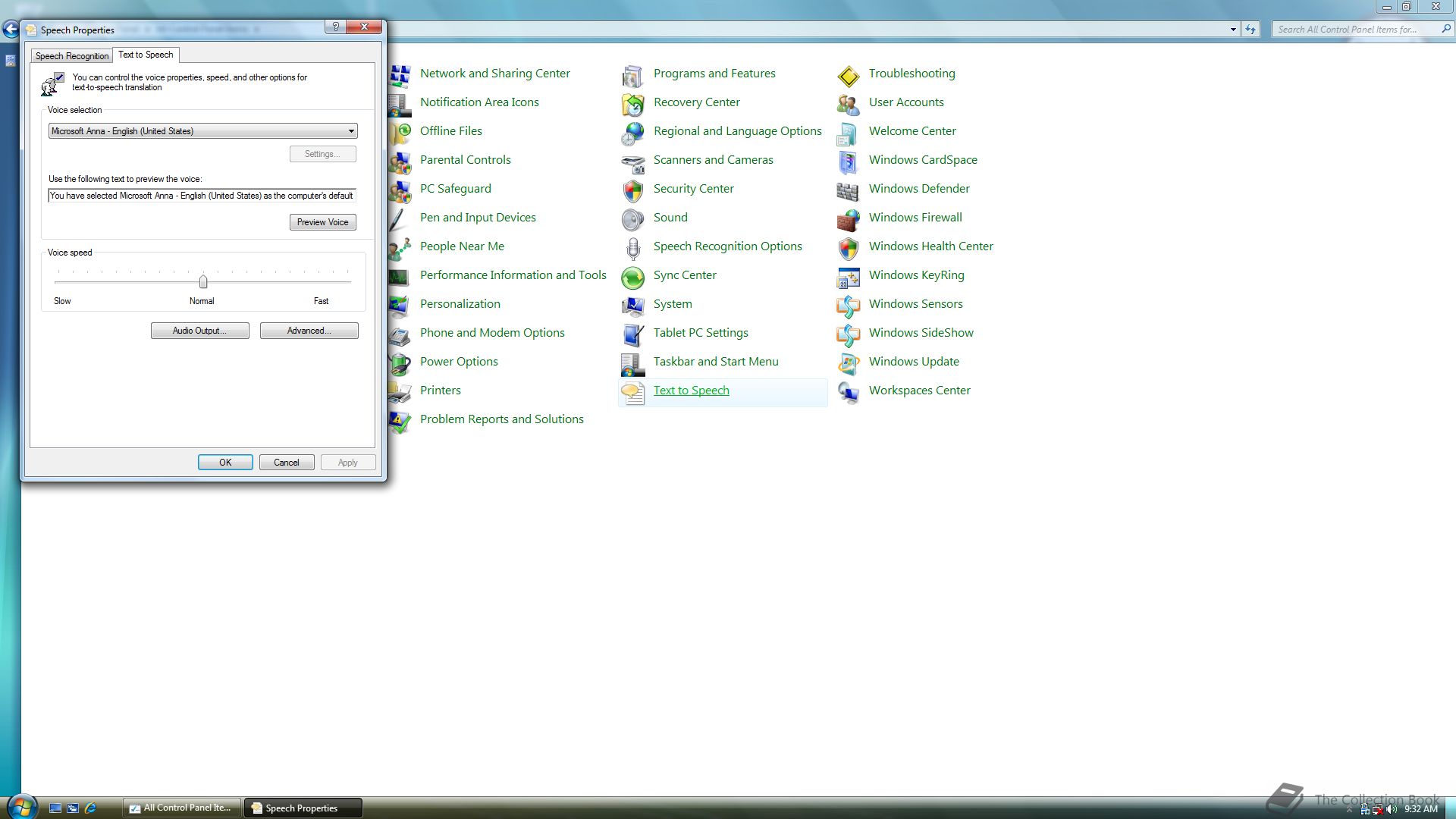The height and width of the screenshot is (819, 1456).
Task: Select the Text to Speech tab
Action: click(146, 55)
